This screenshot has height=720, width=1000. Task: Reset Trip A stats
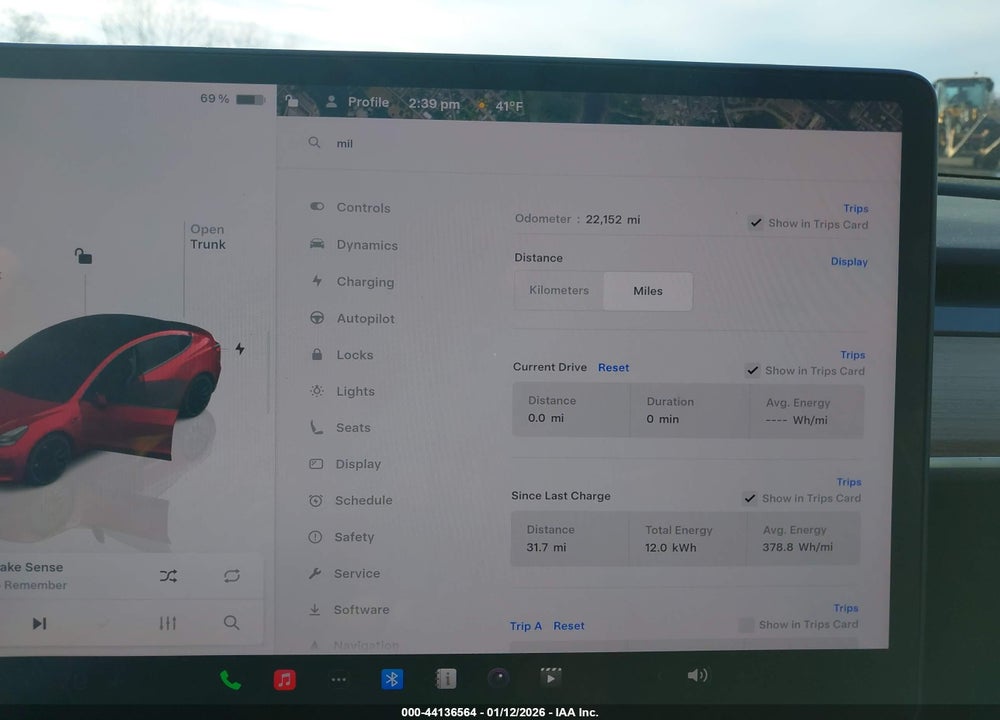[x=569, y=626]
